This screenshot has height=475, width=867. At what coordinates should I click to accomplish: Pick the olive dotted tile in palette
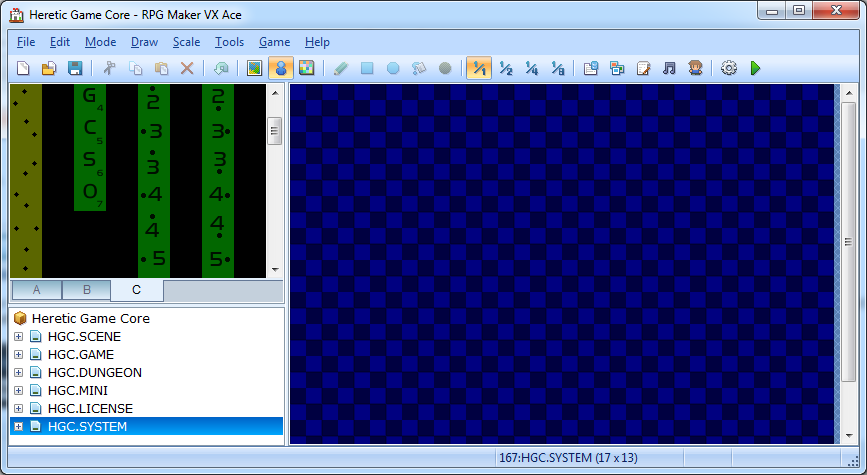pos(26,180)
